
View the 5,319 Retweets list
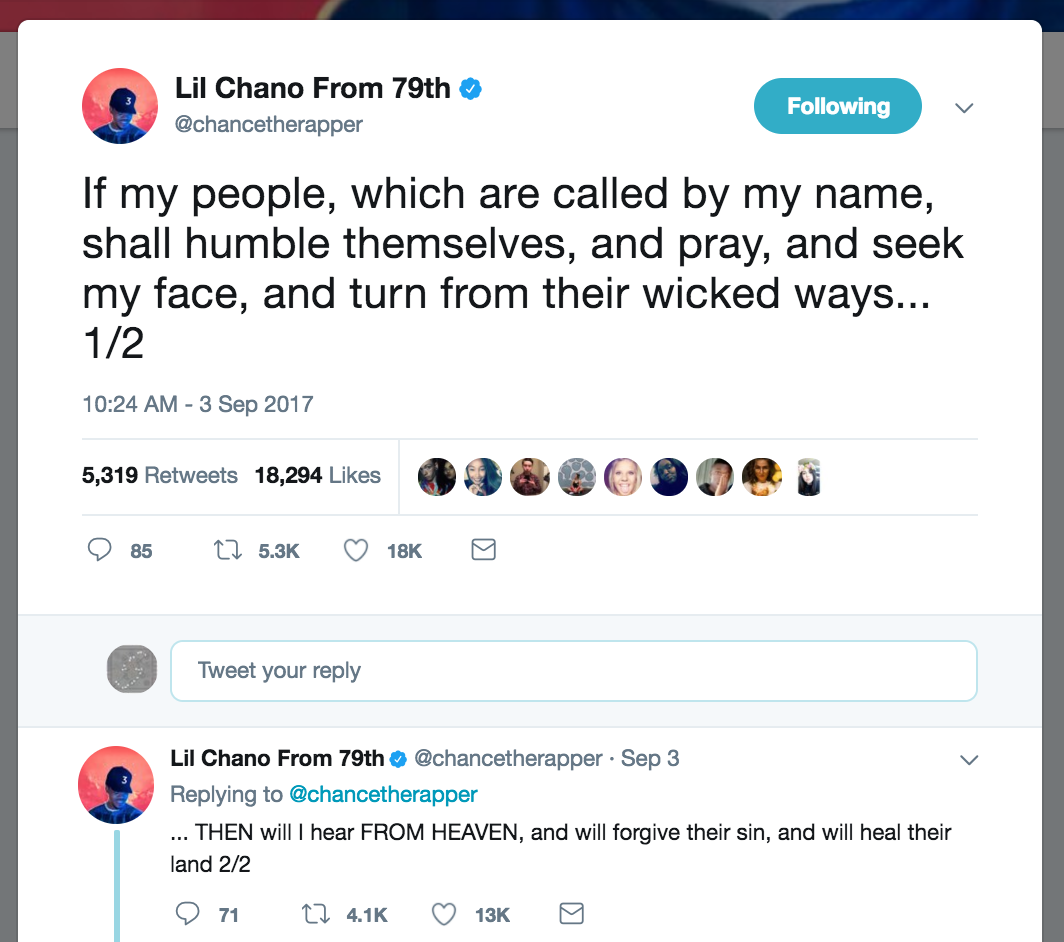(x=160, y=476)
